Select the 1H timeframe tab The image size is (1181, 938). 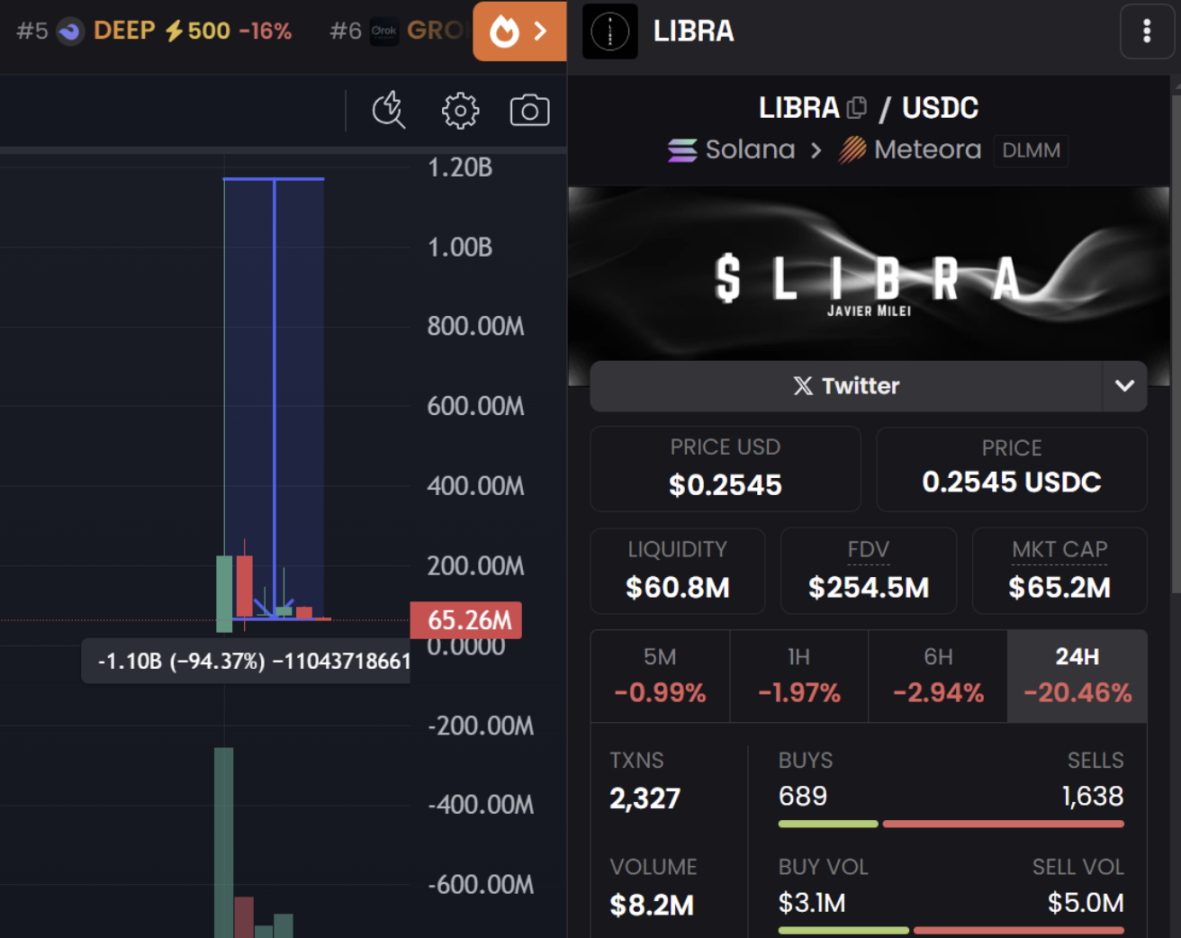point(798,676)
